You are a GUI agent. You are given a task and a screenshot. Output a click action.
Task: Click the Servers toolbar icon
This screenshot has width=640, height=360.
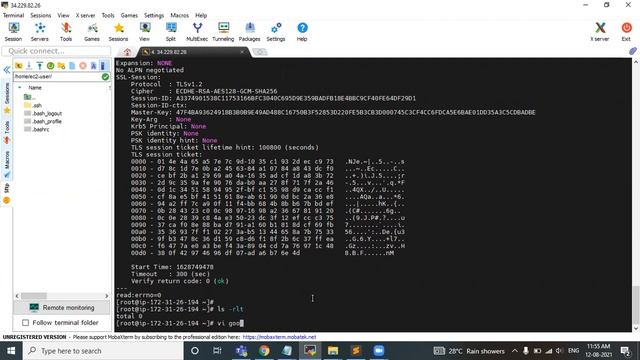point(40,32)
